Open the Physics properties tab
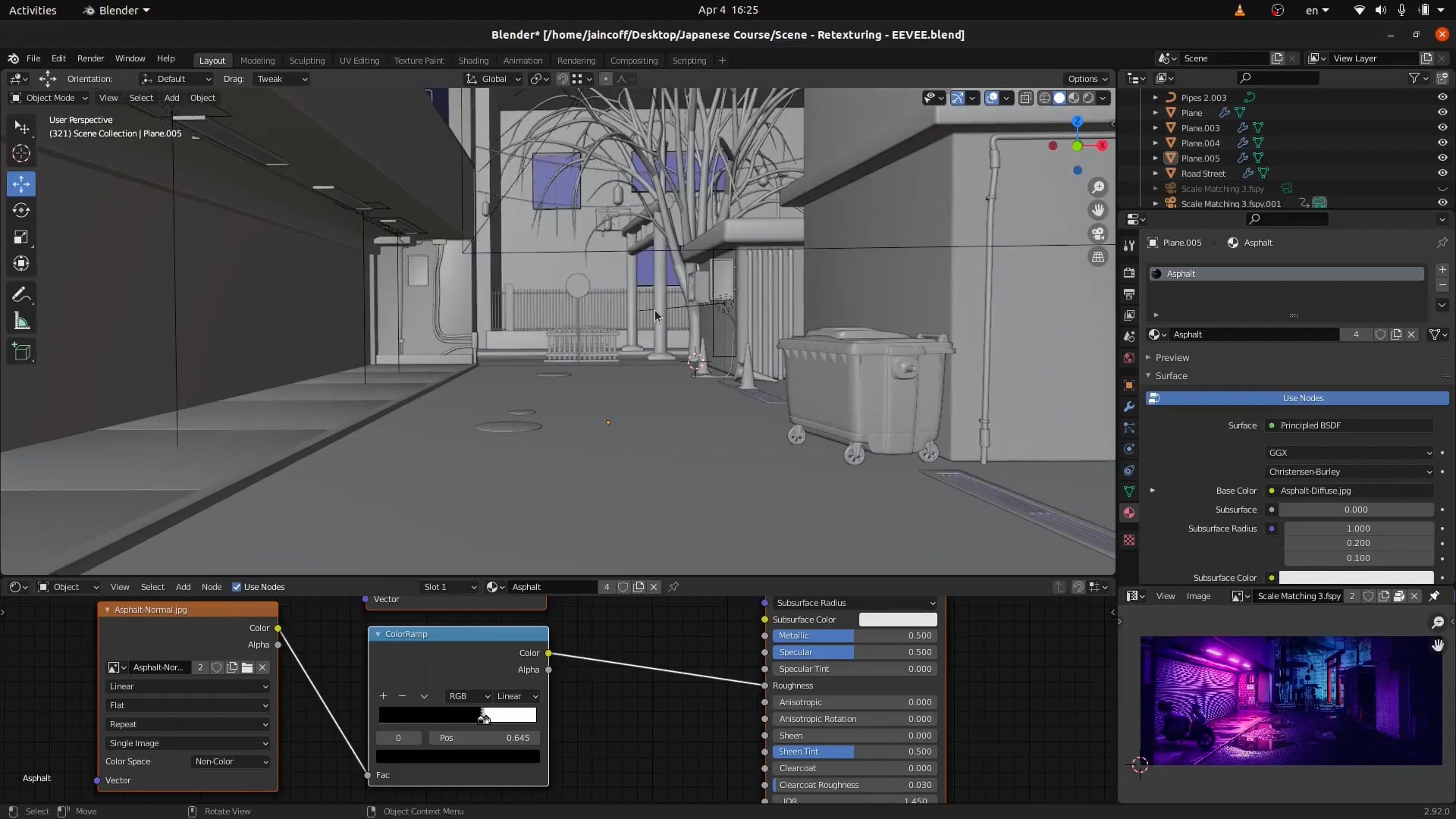This screenshot has width=1456, height=819. point(1129,449)
